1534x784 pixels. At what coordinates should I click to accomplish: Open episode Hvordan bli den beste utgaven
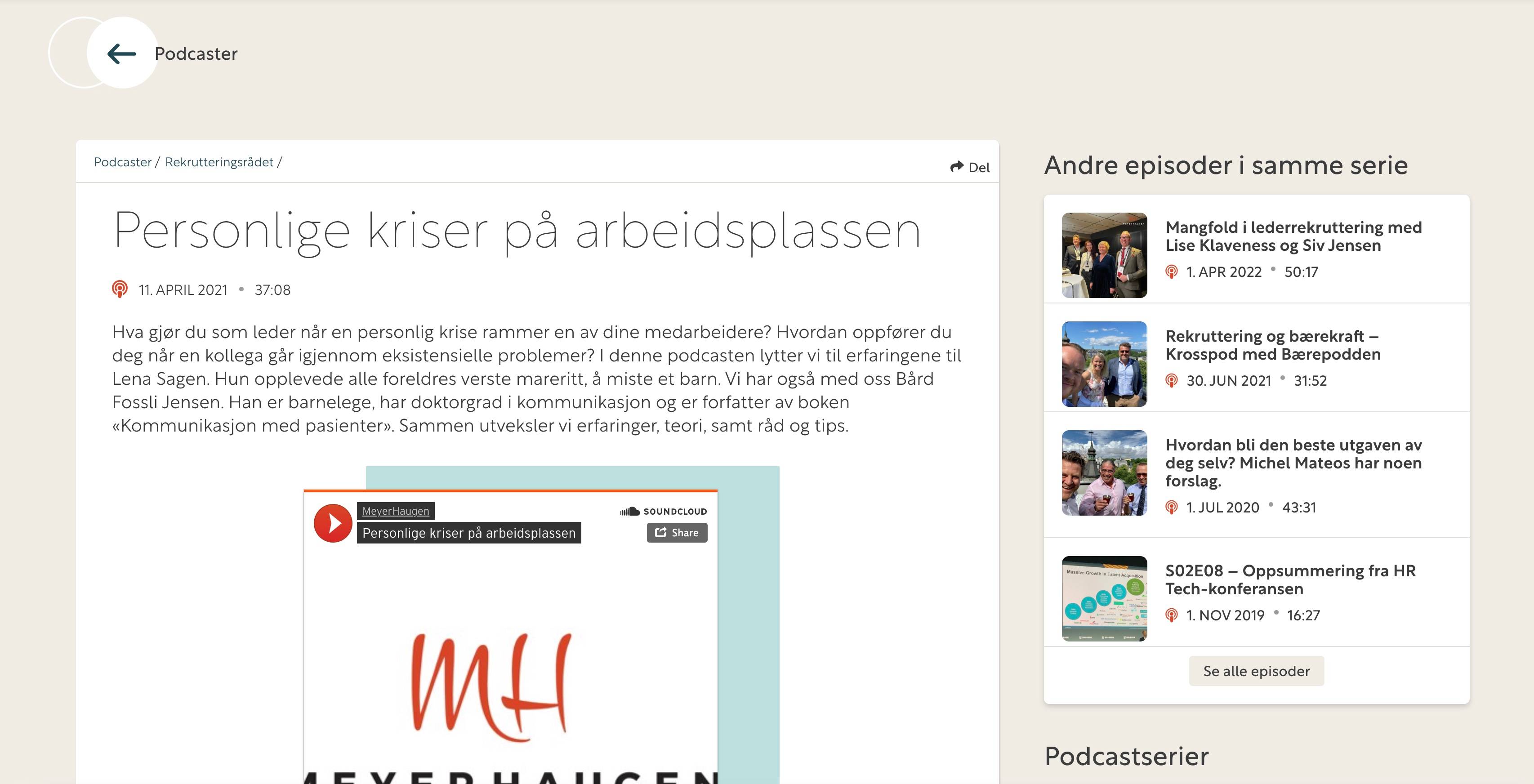[1293, 463]
